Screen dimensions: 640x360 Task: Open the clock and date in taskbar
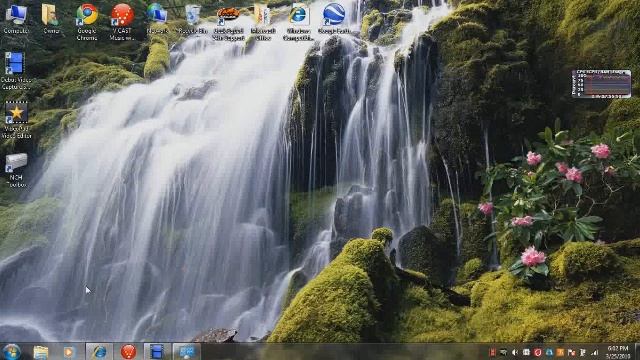[617, 352]
